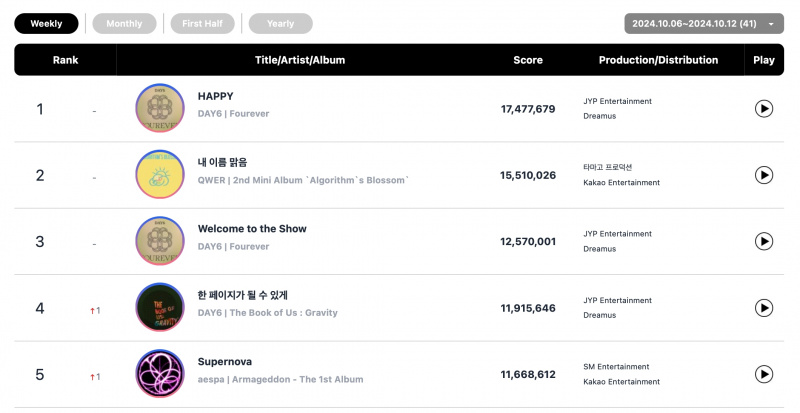Expand the 2024.10.06~2024.10.12 week dropdown
The image size is (800, 413).
(x=704, y=23)
